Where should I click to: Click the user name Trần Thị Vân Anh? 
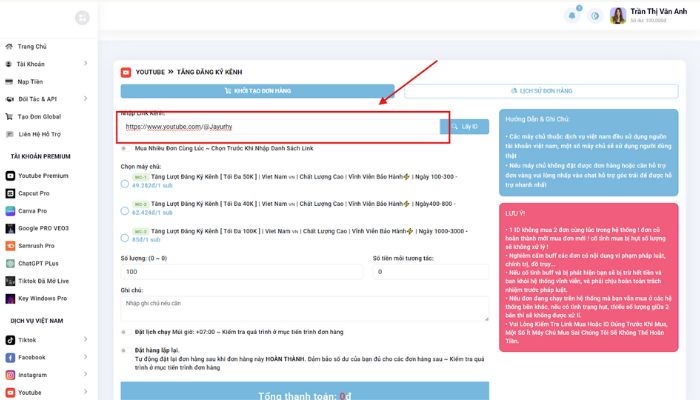click(x=658, y=11)
